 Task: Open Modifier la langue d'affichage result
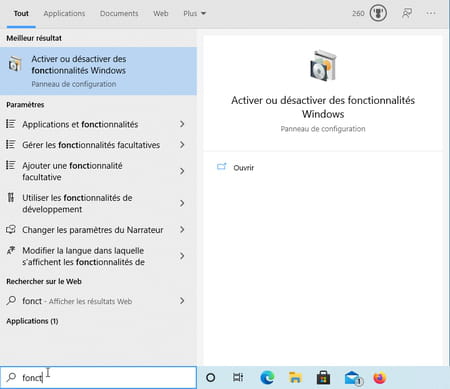(x=98, y=256)
